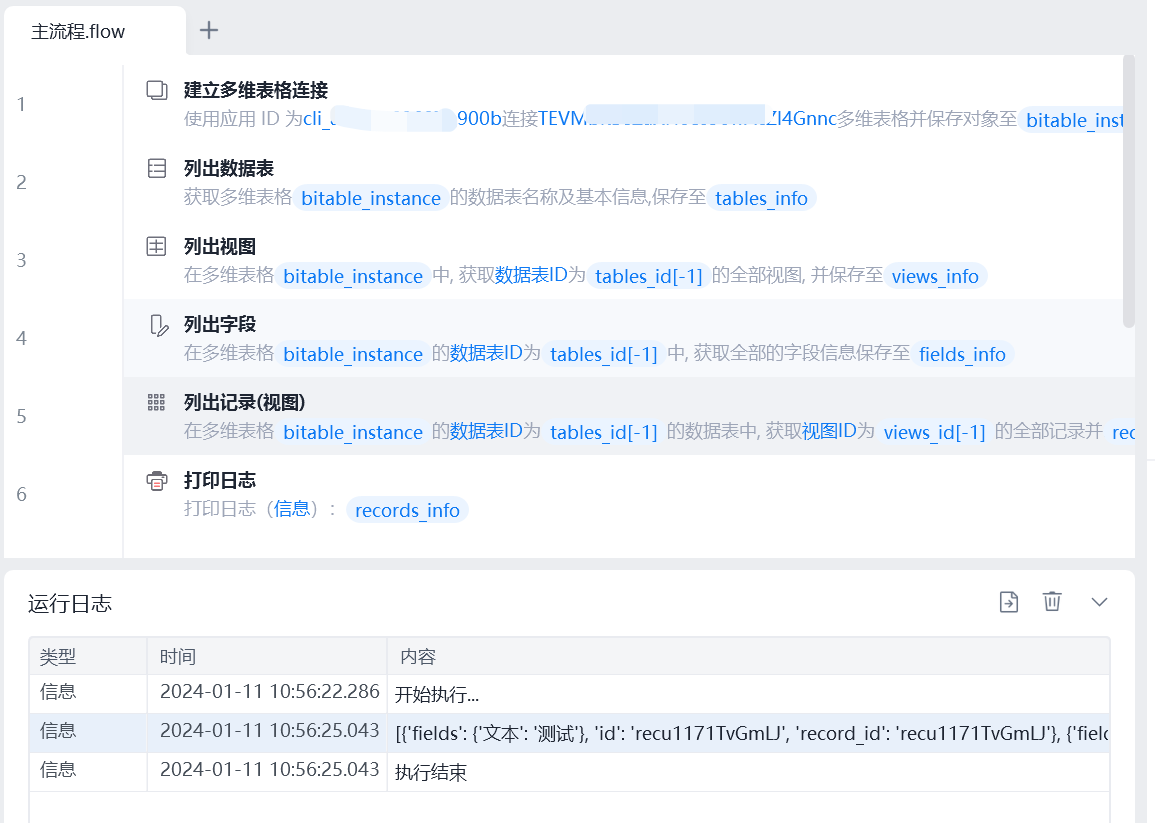1155x823 pixels.
Task: Select the 列出视图 step icon
Action: tap(157, 247)
